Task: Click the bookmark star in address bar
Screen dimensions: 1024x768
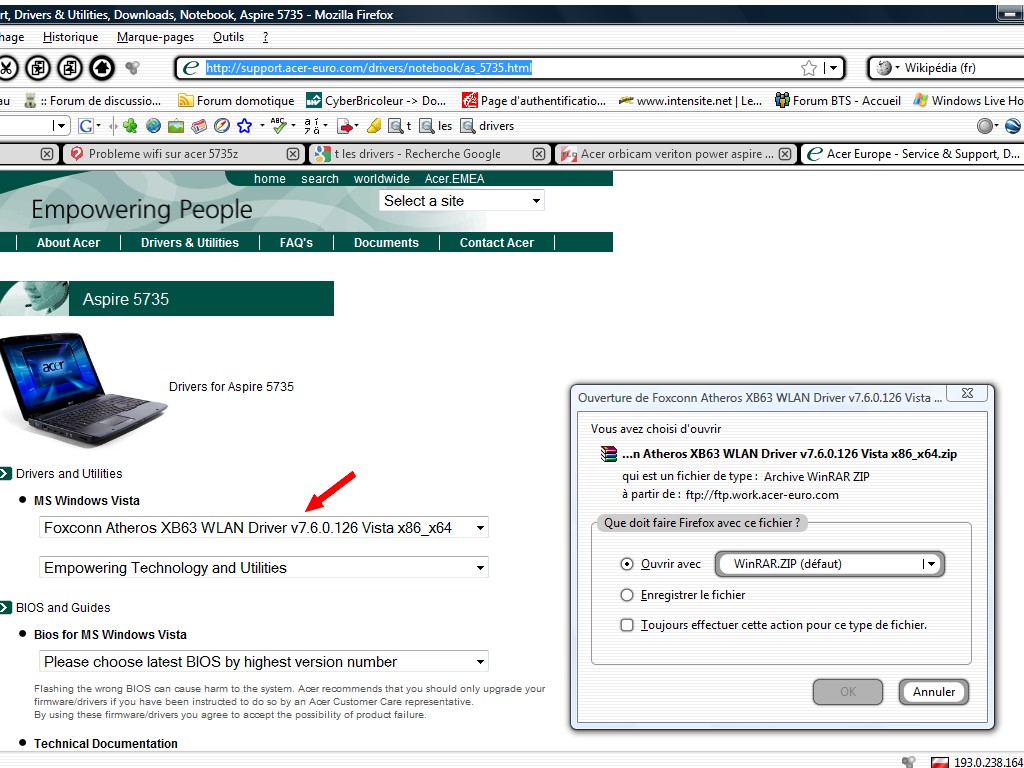Action: (x=809, y=68)
